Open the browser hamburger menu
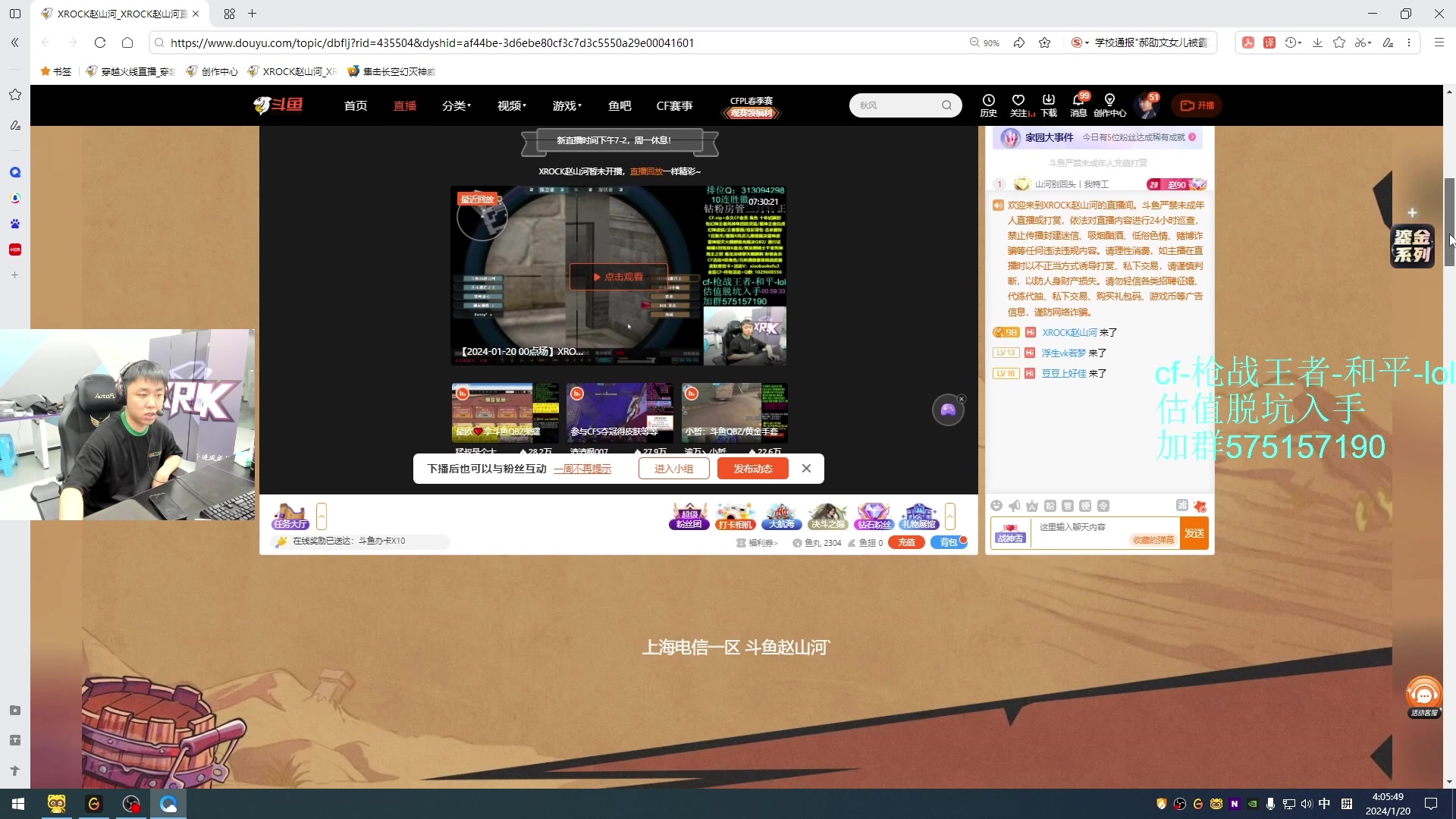 tap(1439, 42)
